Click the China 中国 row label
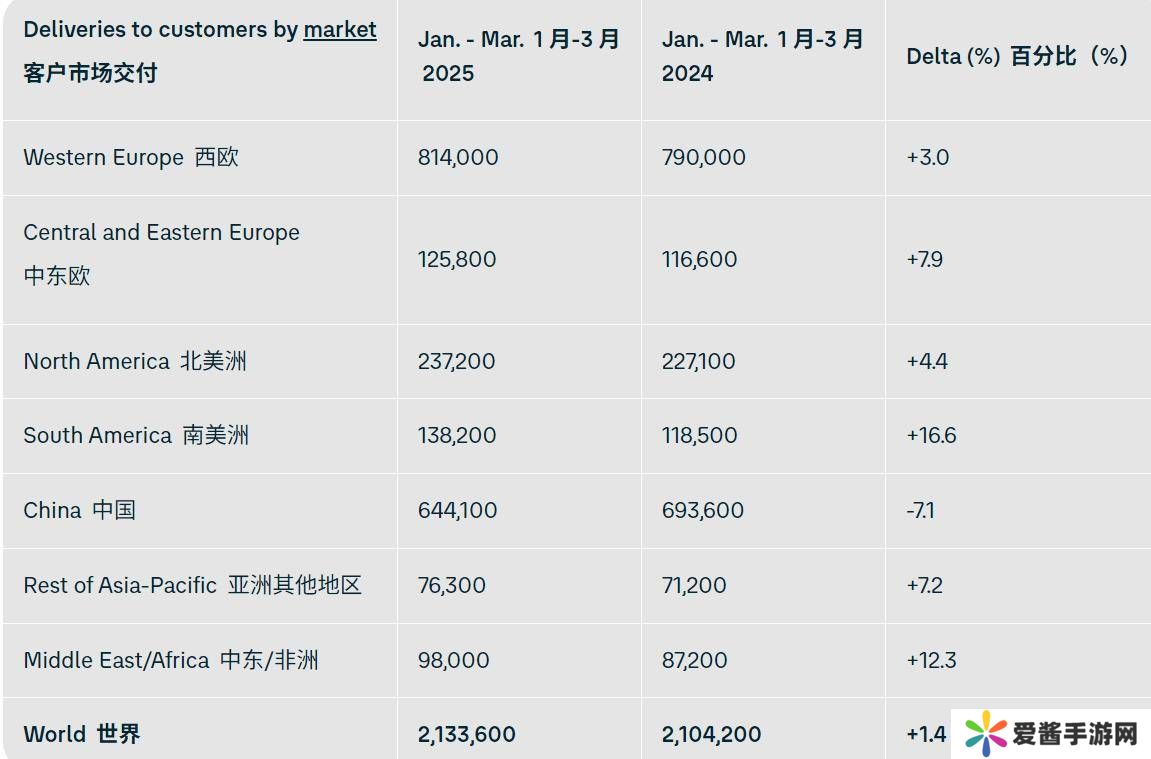1151x759 pixels. (x=80, y=510)
